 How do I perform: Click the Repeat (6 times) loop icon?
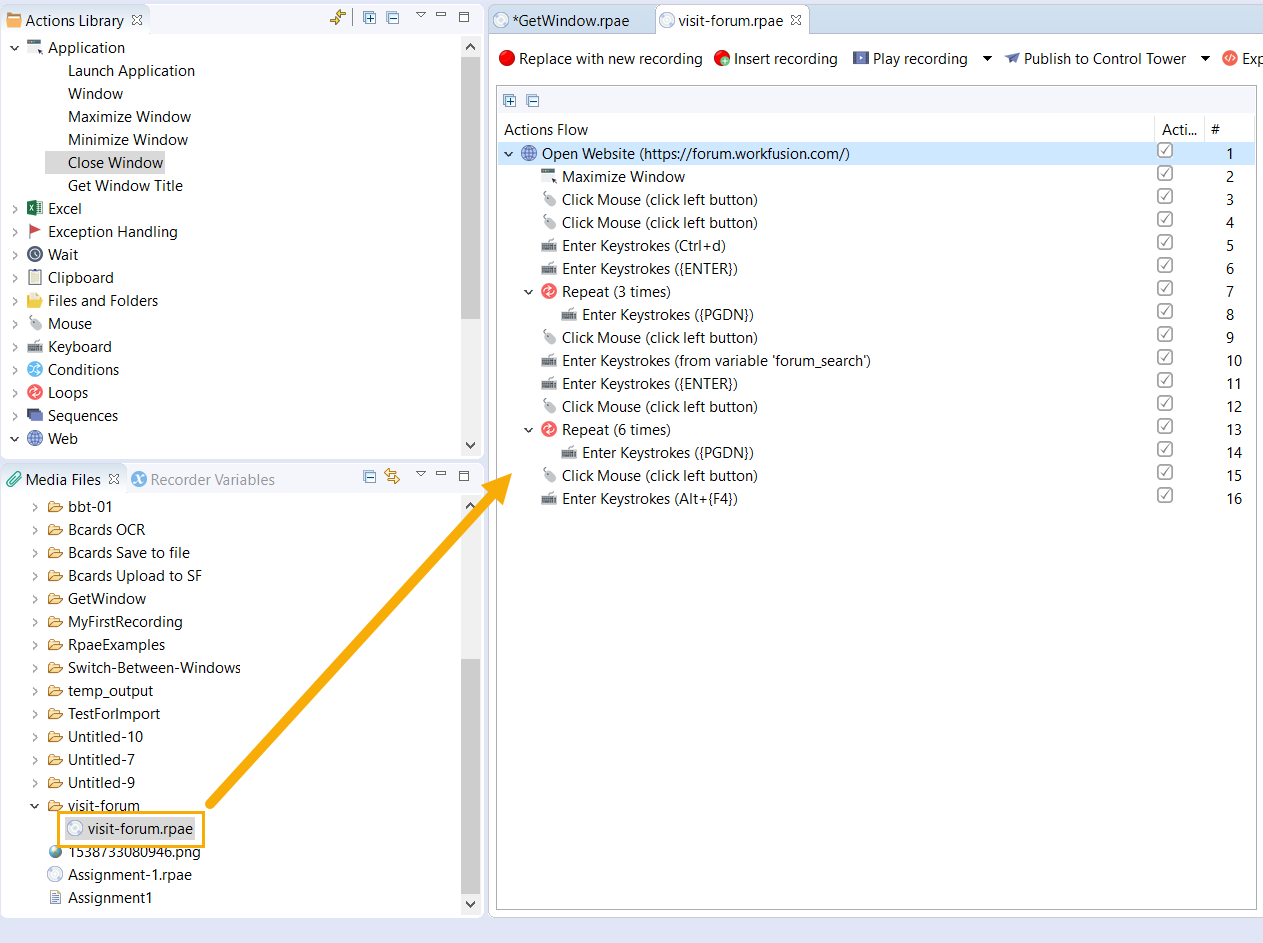[548, 429]
